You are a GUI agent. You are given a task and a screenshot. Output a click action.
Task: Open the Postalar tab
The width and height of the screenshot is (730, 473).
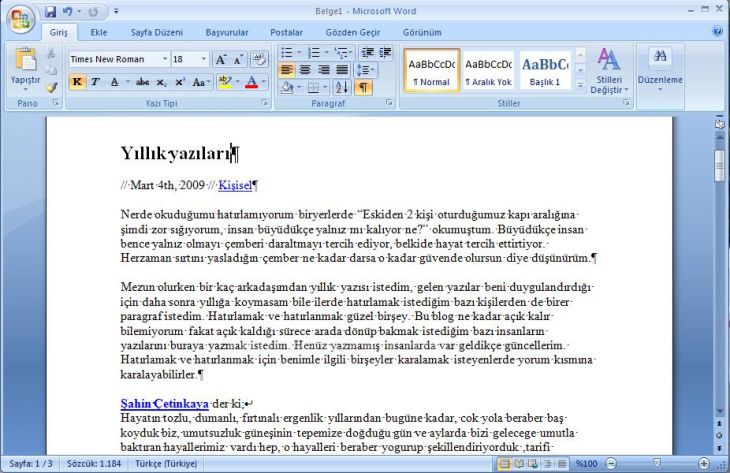pyautogui.click(x=286, y=32)
